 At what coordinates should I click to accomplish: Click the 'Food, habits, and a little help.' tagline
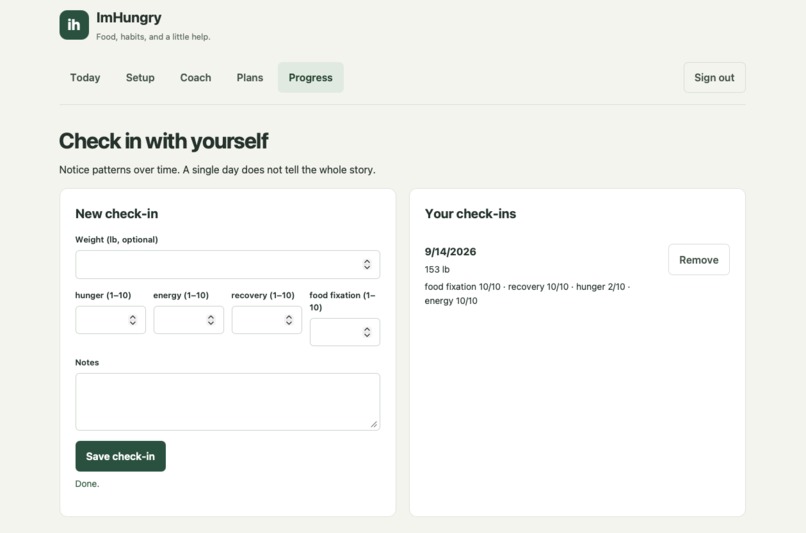coord(153,37)
